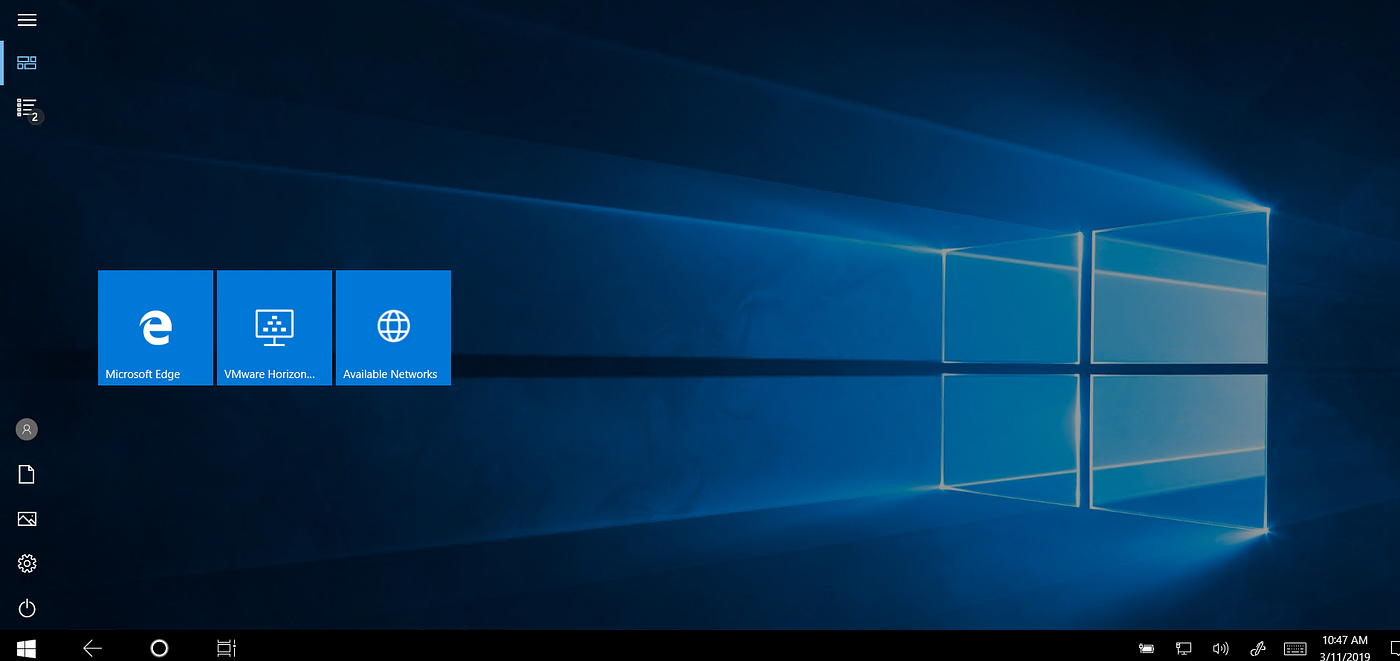1400x661 pixels.
Task: Launch VMware Horizon Client from its tile
Action: pyautogui.click(x=274, y=327)
